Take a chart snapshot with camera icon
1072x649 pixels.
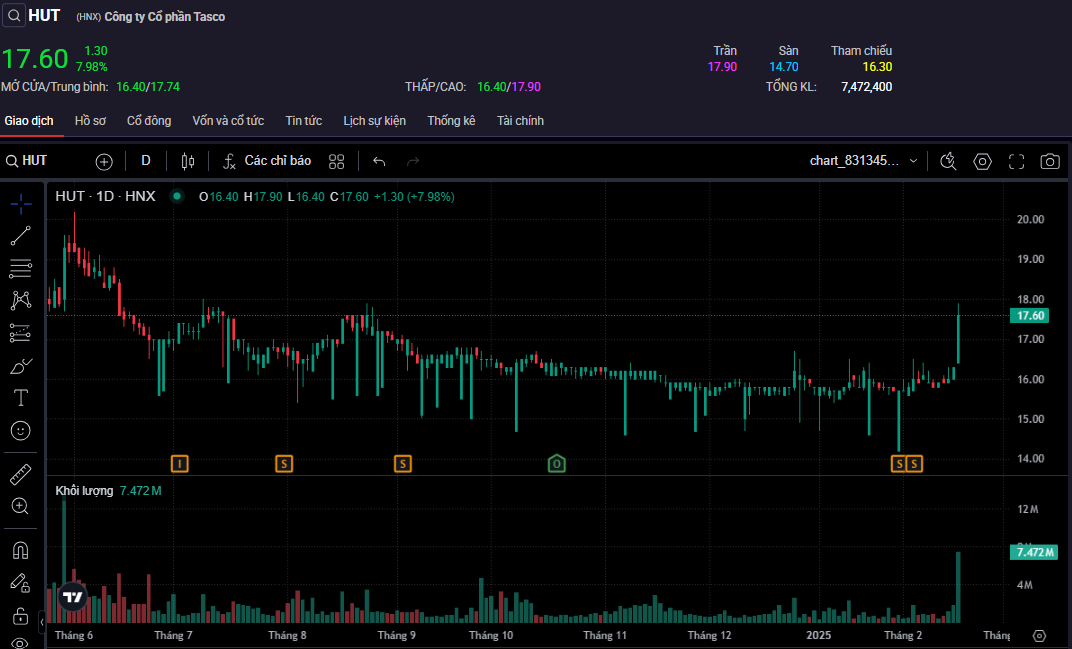[1049, 161]
